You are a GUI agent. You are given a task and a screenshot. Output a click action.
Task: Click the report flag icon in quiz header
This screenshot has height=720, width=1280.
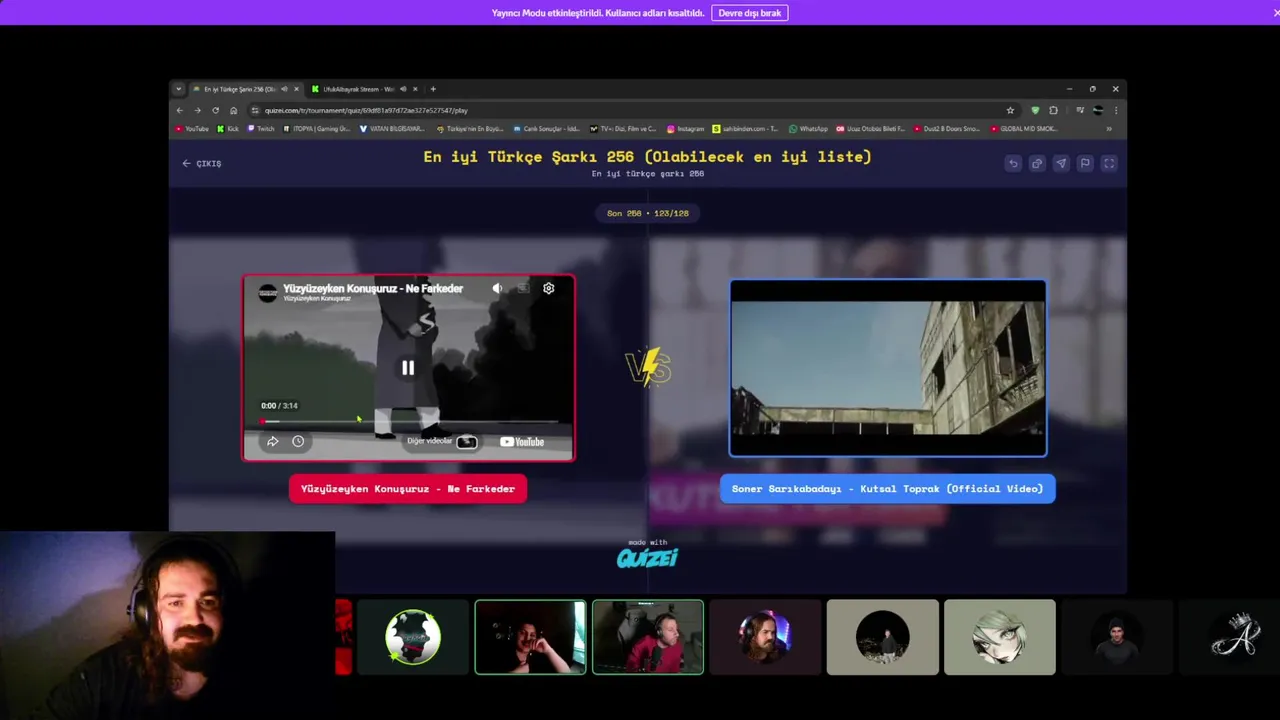(x=1085, y=163)
